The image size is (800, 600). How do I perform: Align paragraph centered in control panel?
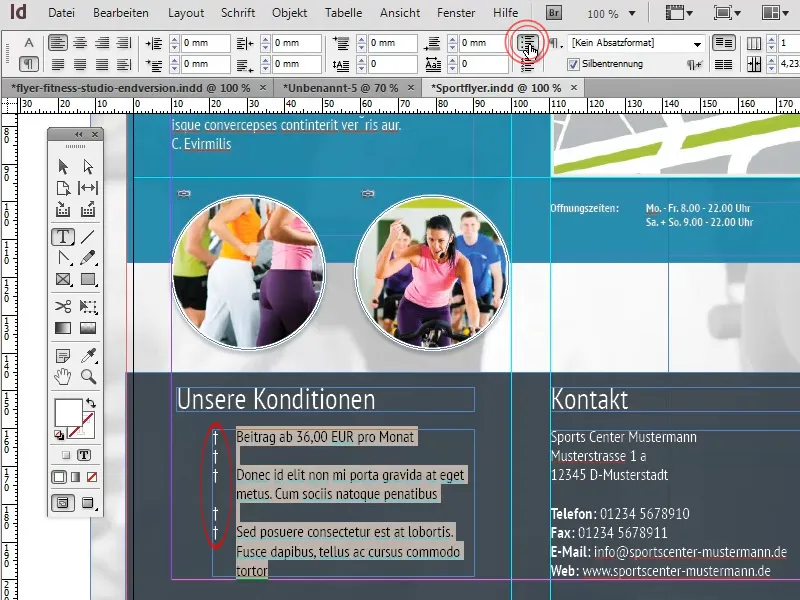coord(80,43)
